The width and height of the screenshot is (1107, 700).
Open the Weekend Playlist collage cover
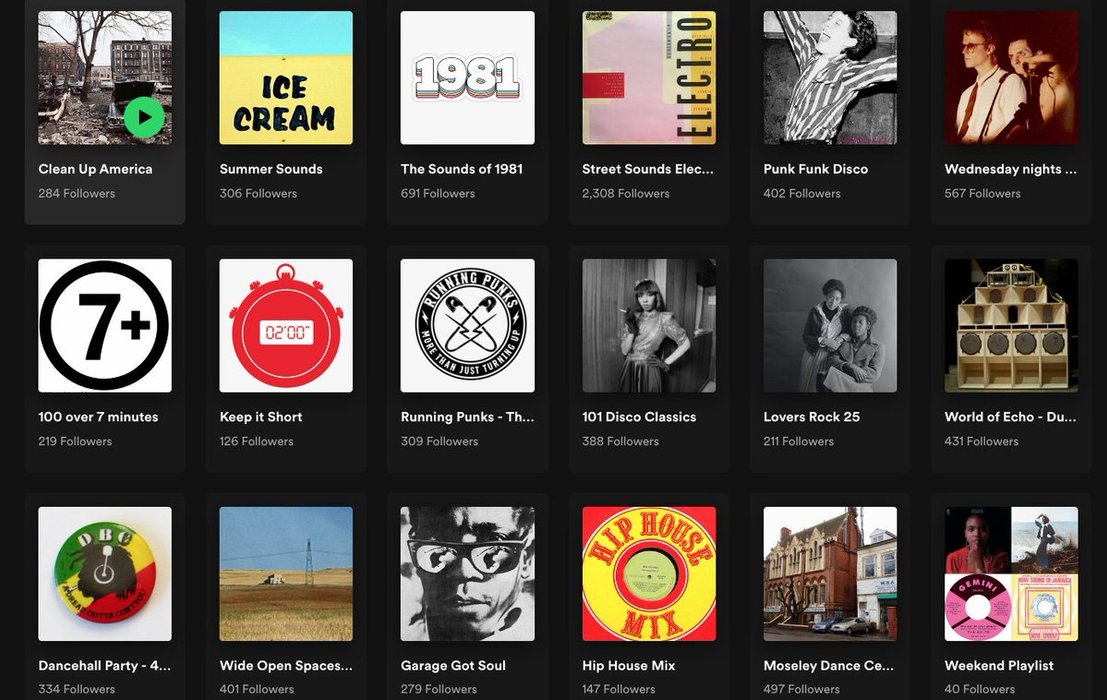[x=1011, y=574]
